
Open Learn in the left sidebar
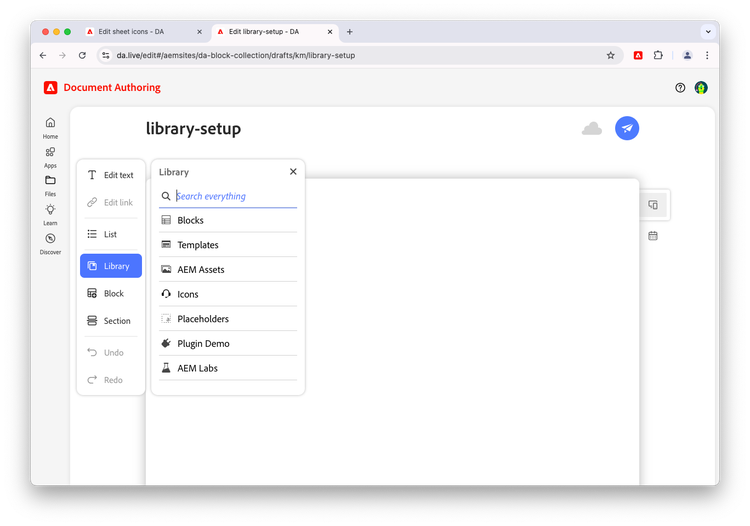click(x=50, y=215)
